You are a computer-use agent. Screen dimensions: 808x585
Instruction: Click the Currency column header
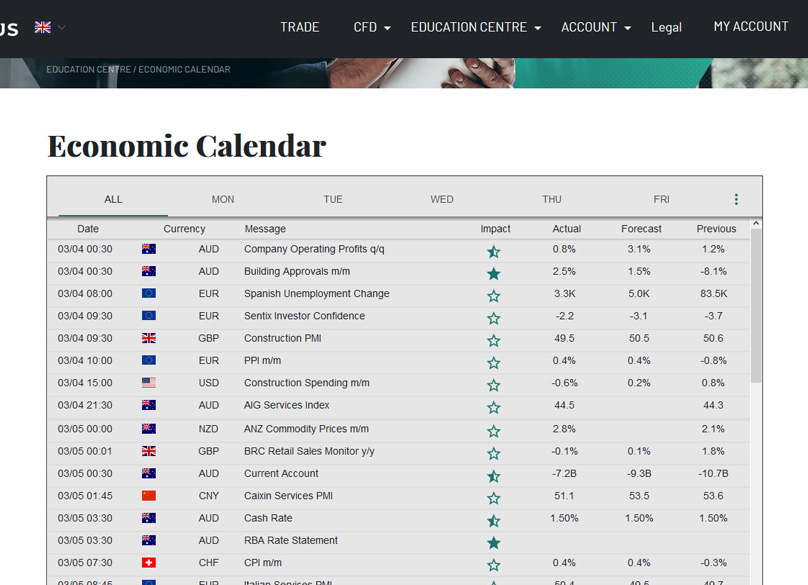[184, 229]
